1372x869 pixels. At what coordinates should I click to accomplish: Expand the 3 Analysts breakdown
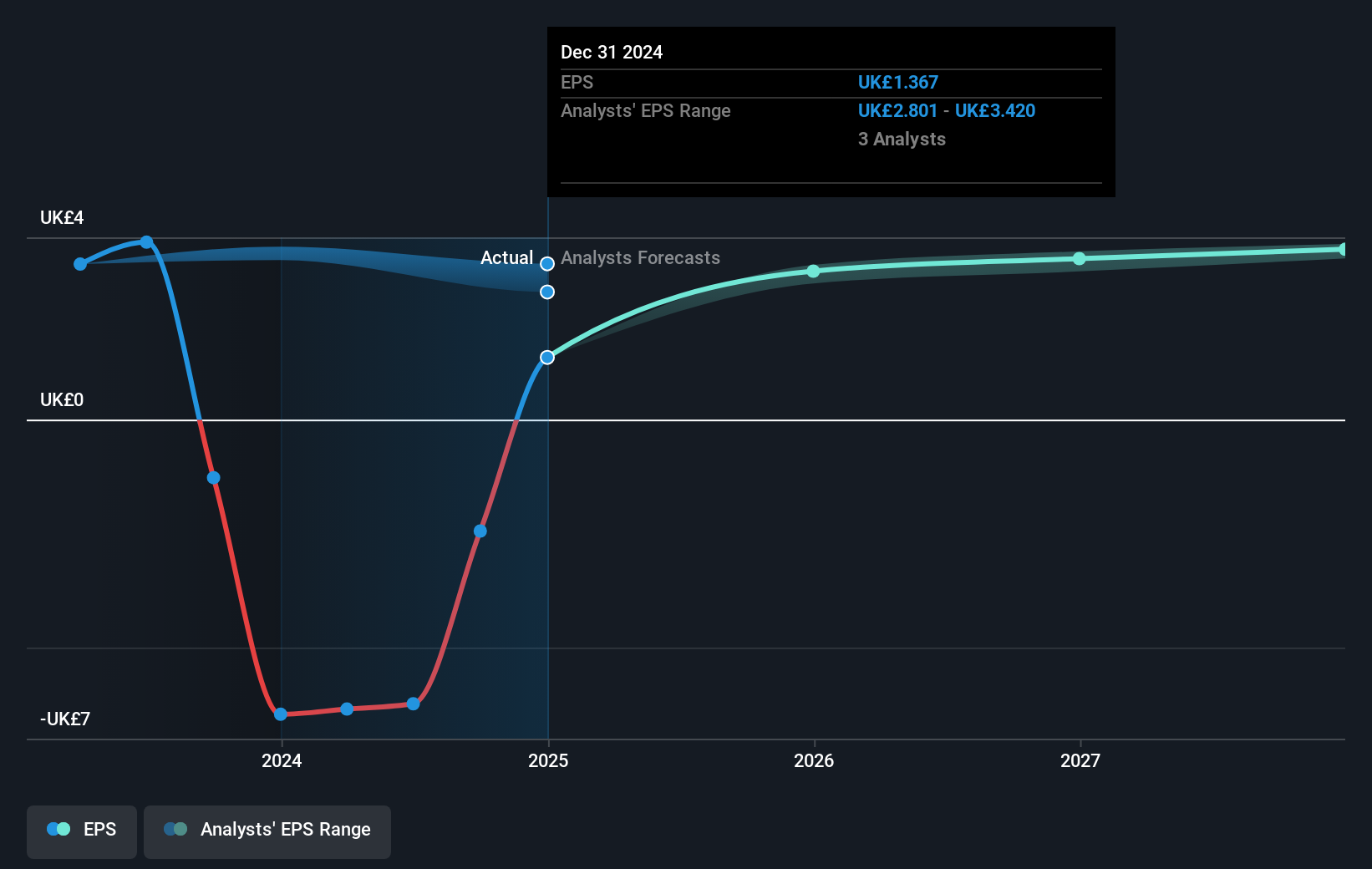point(902,140)
